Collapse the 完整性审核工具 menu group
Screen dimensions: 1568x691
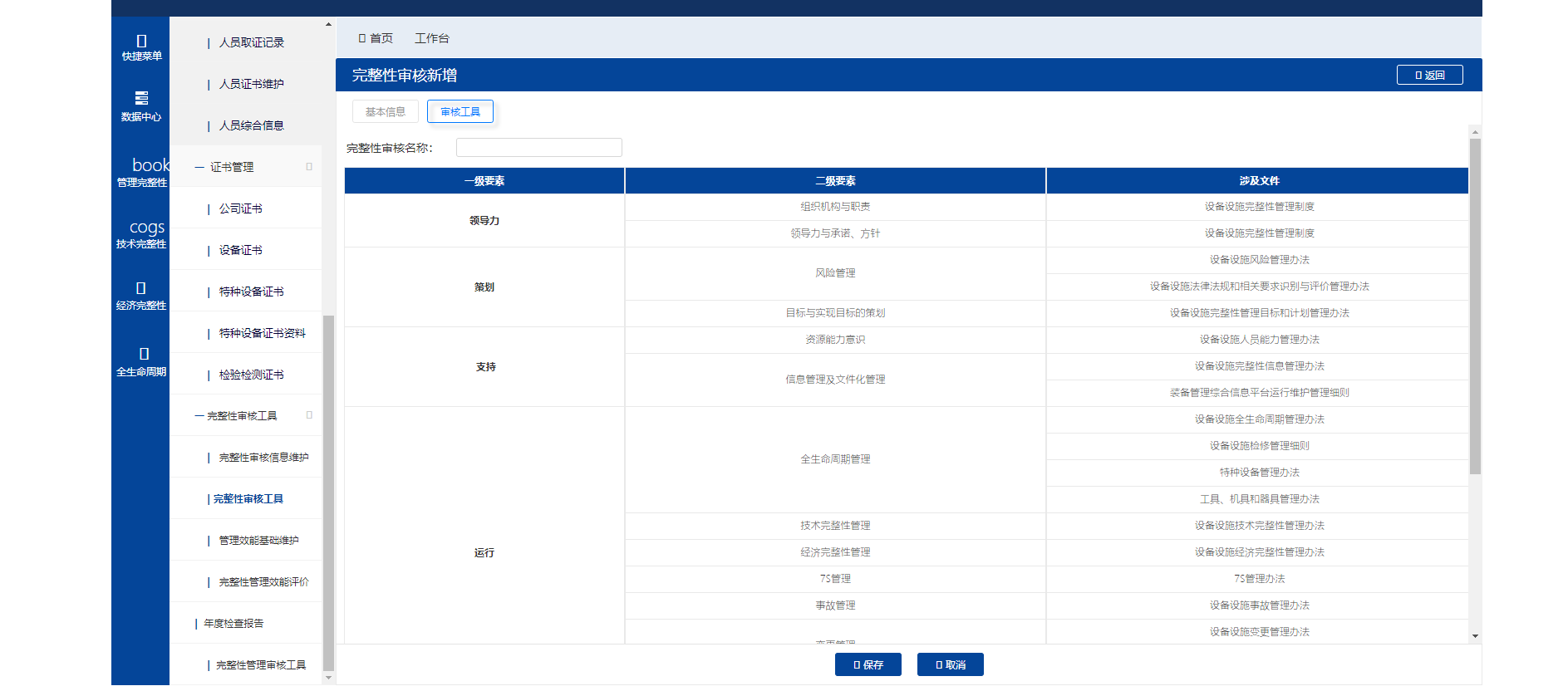pyautogui.click(x=246, y=415)
